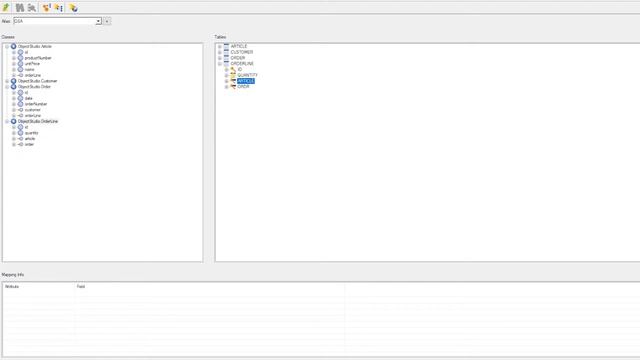
Task: Select orderLine relation under ObjectStudio.Article
Action: tap(33, 76)
